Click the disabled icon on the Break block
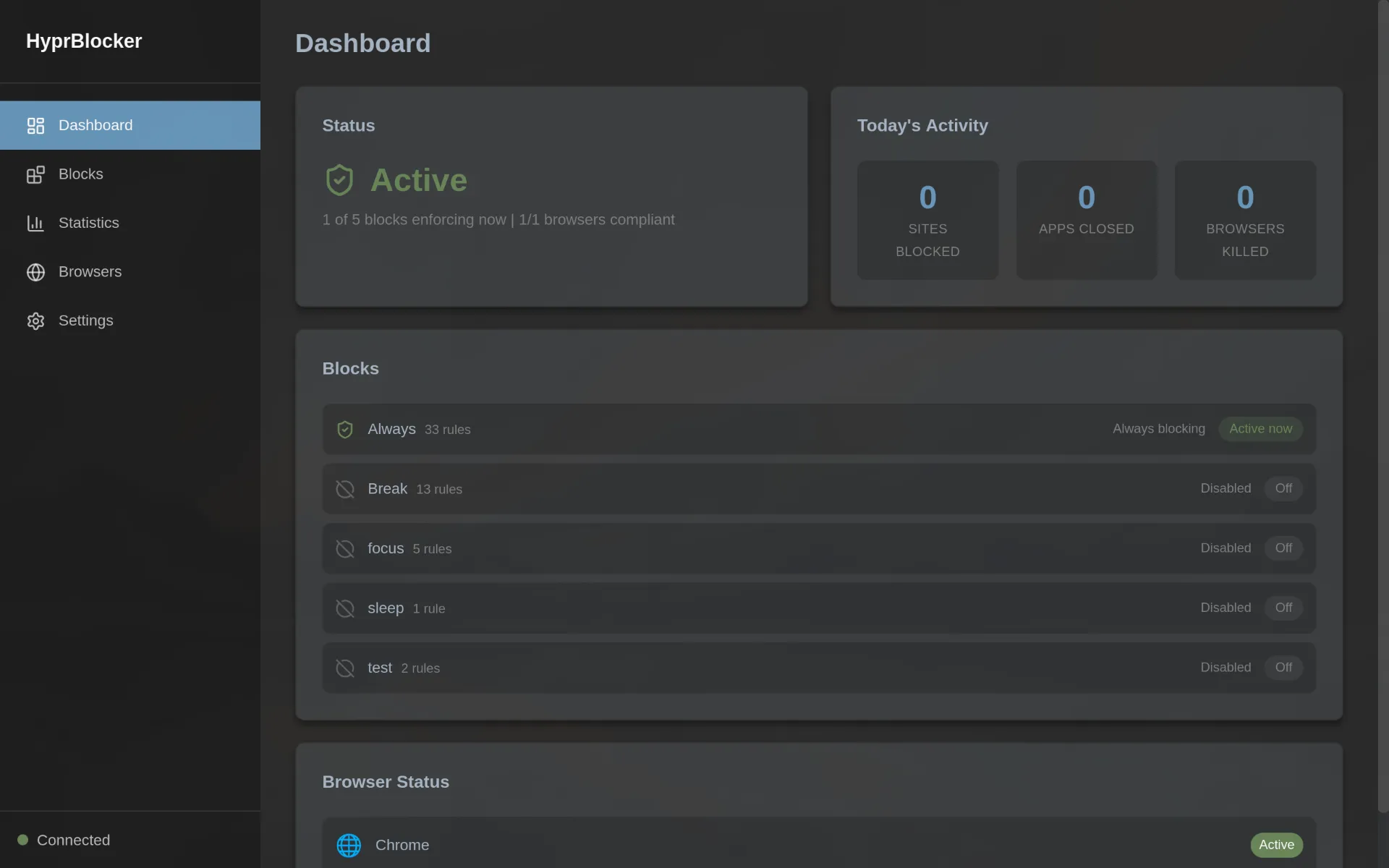The height and width of the screenshot is (868, 1389). tap(345, 489)
